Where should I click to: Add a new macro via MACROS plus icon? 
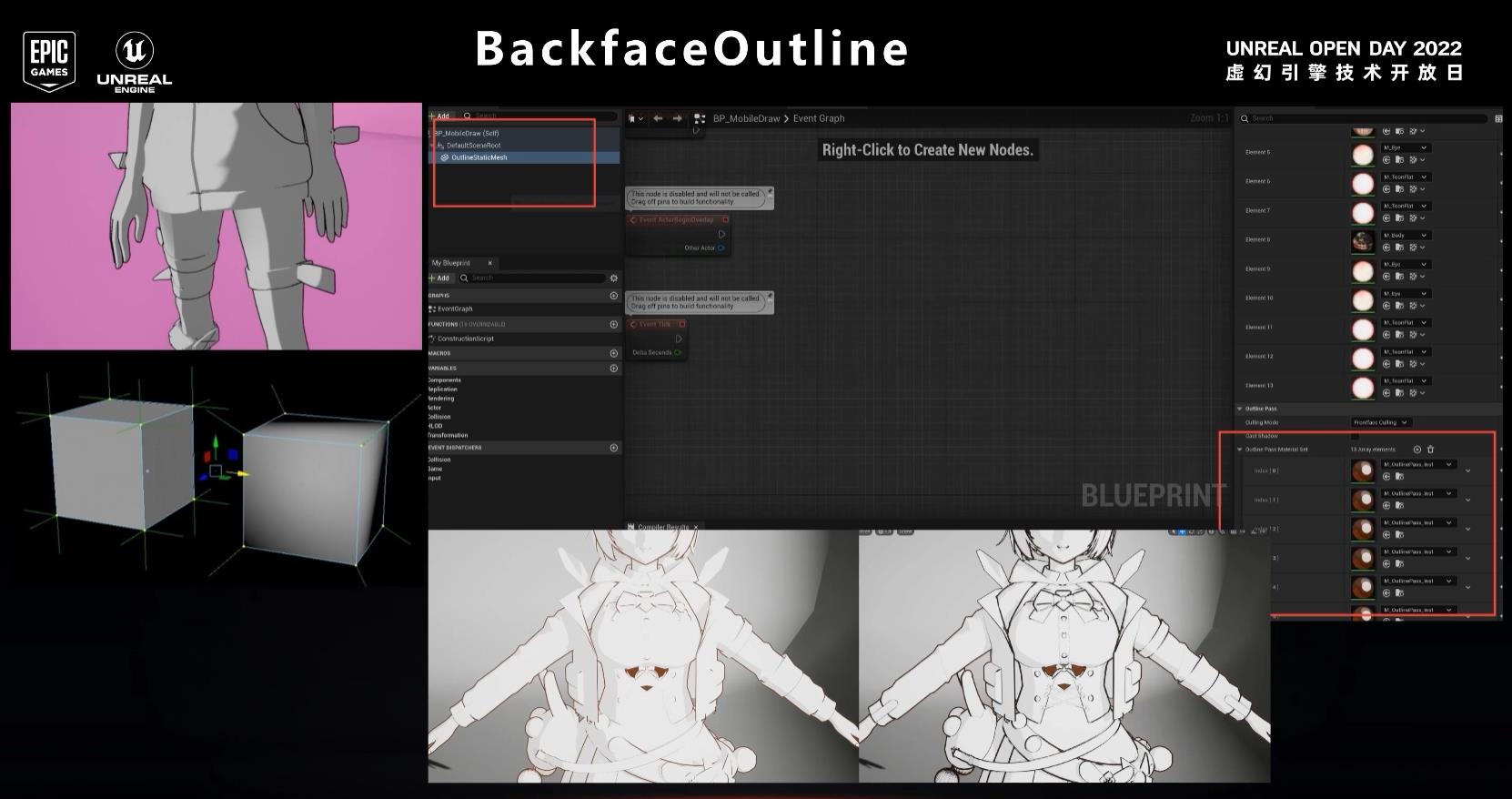coord(614,353)
